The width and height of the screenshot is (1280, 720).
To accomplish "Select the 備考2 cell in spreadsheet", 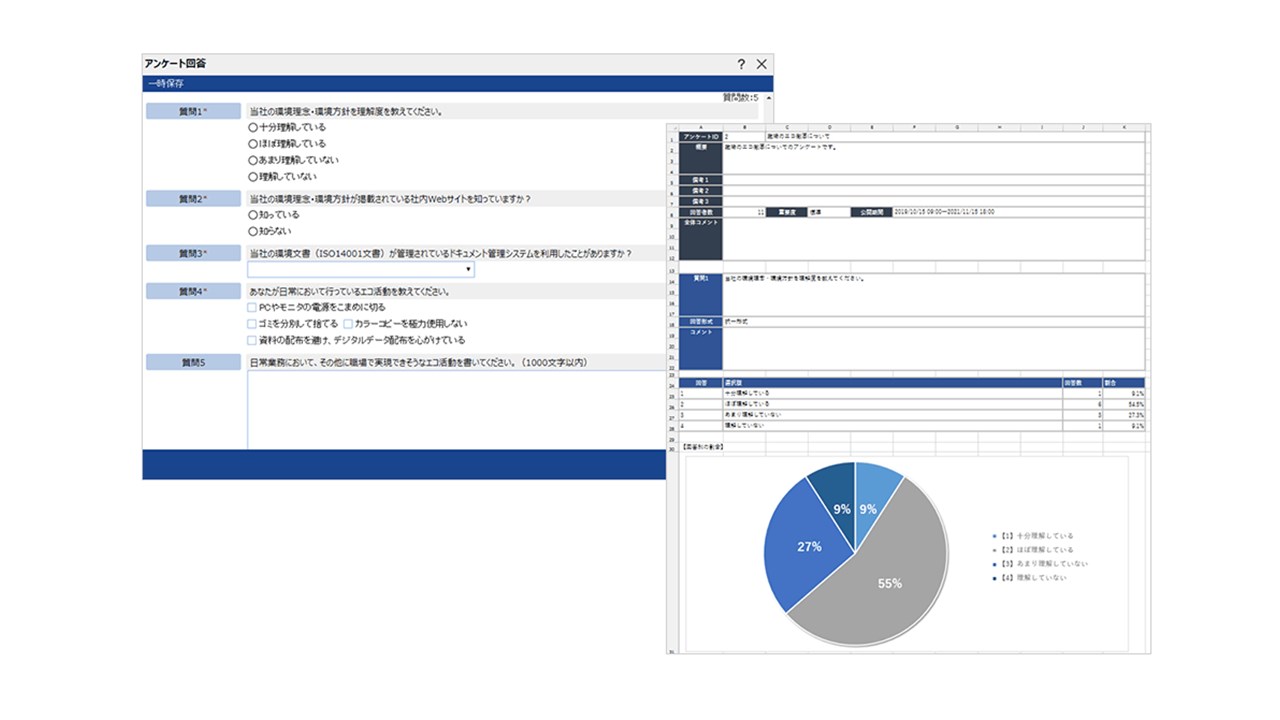I will [x=700, y=191].
